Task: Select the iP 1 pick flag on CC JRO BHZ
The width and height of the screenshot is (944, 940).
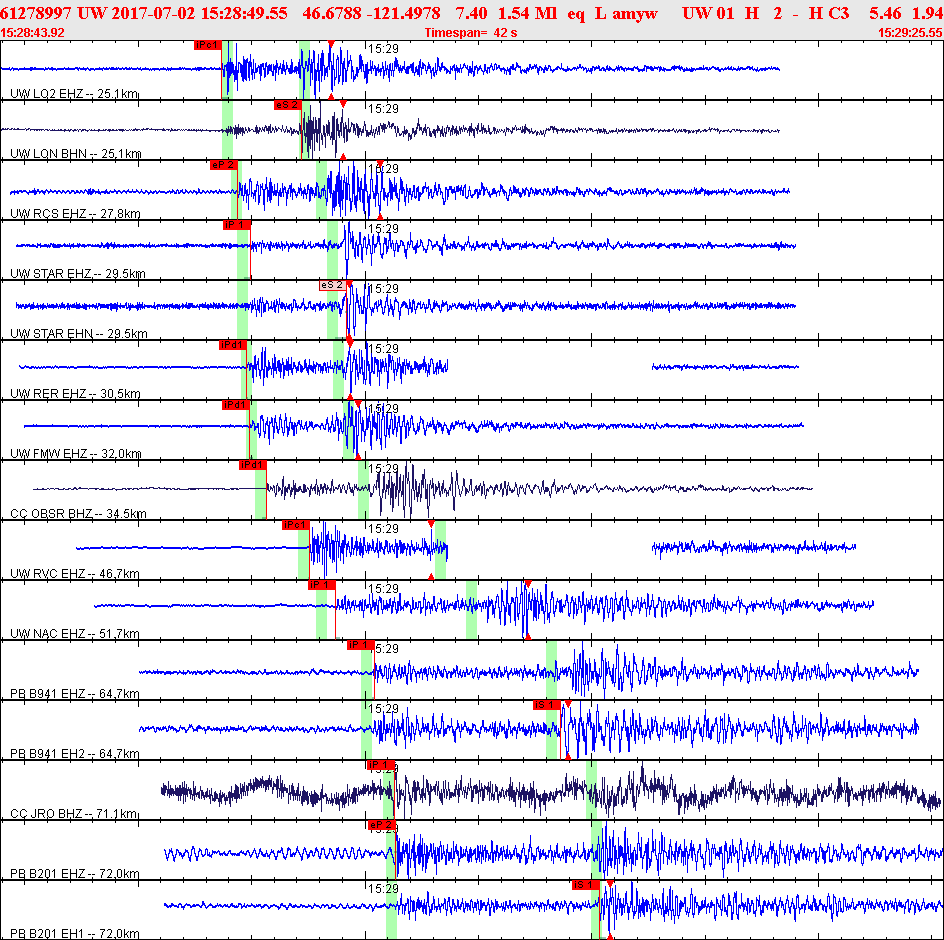Action: pyautogui.click(x=380, y=765)
